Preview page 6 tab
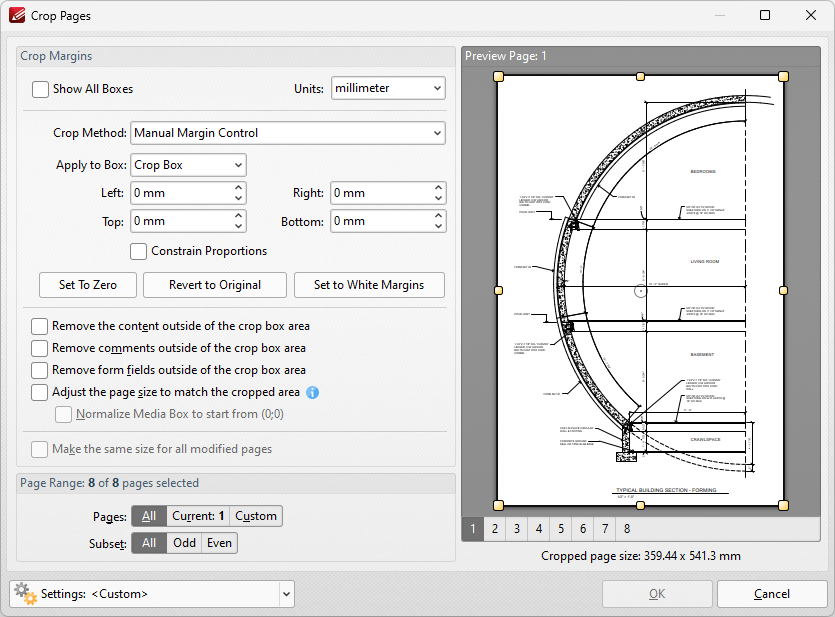This screenshot has height=617, width=835. coord(583,529)
